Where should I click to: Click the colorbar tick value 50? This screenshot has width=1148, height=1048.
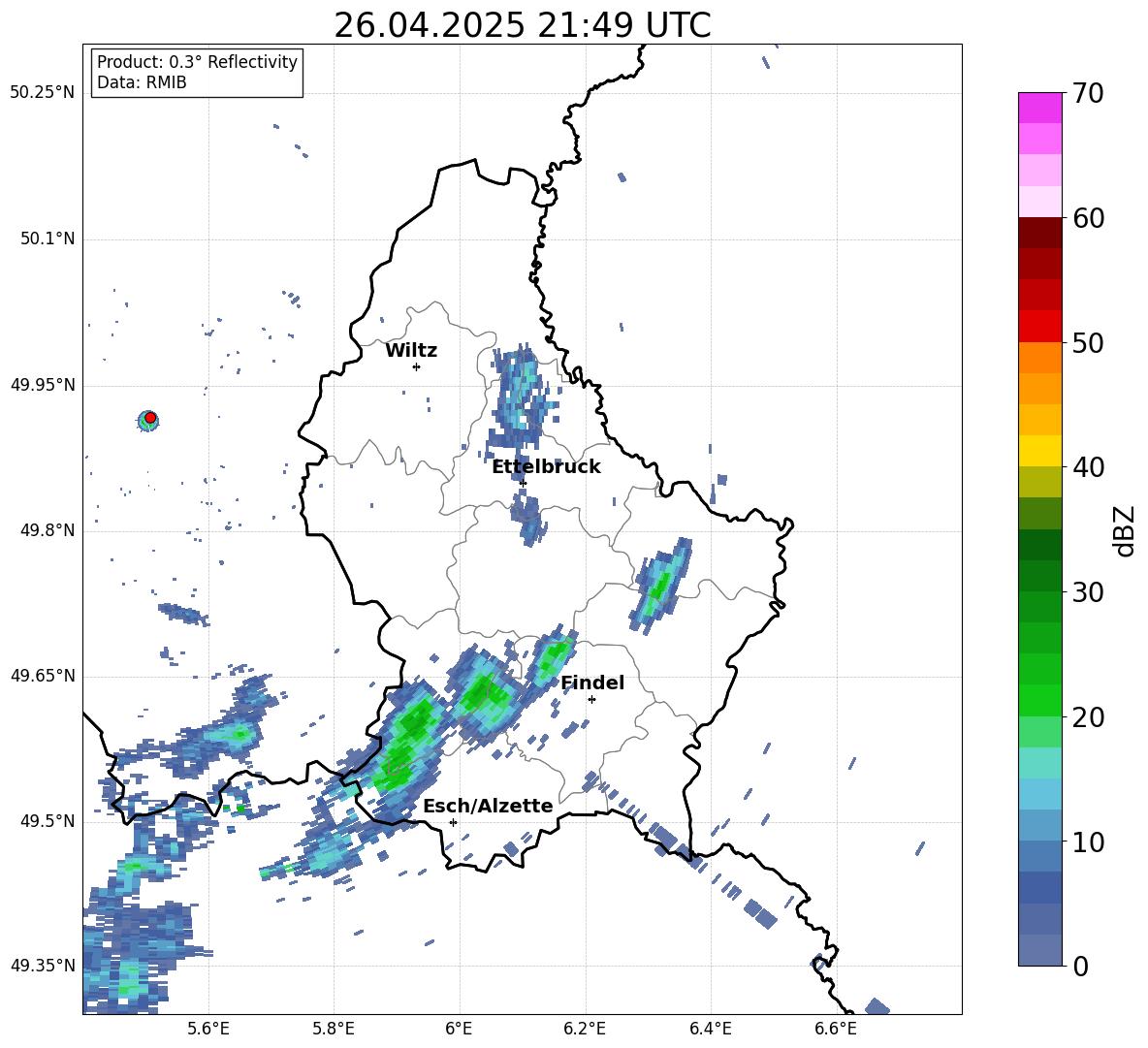[1088, 343]
